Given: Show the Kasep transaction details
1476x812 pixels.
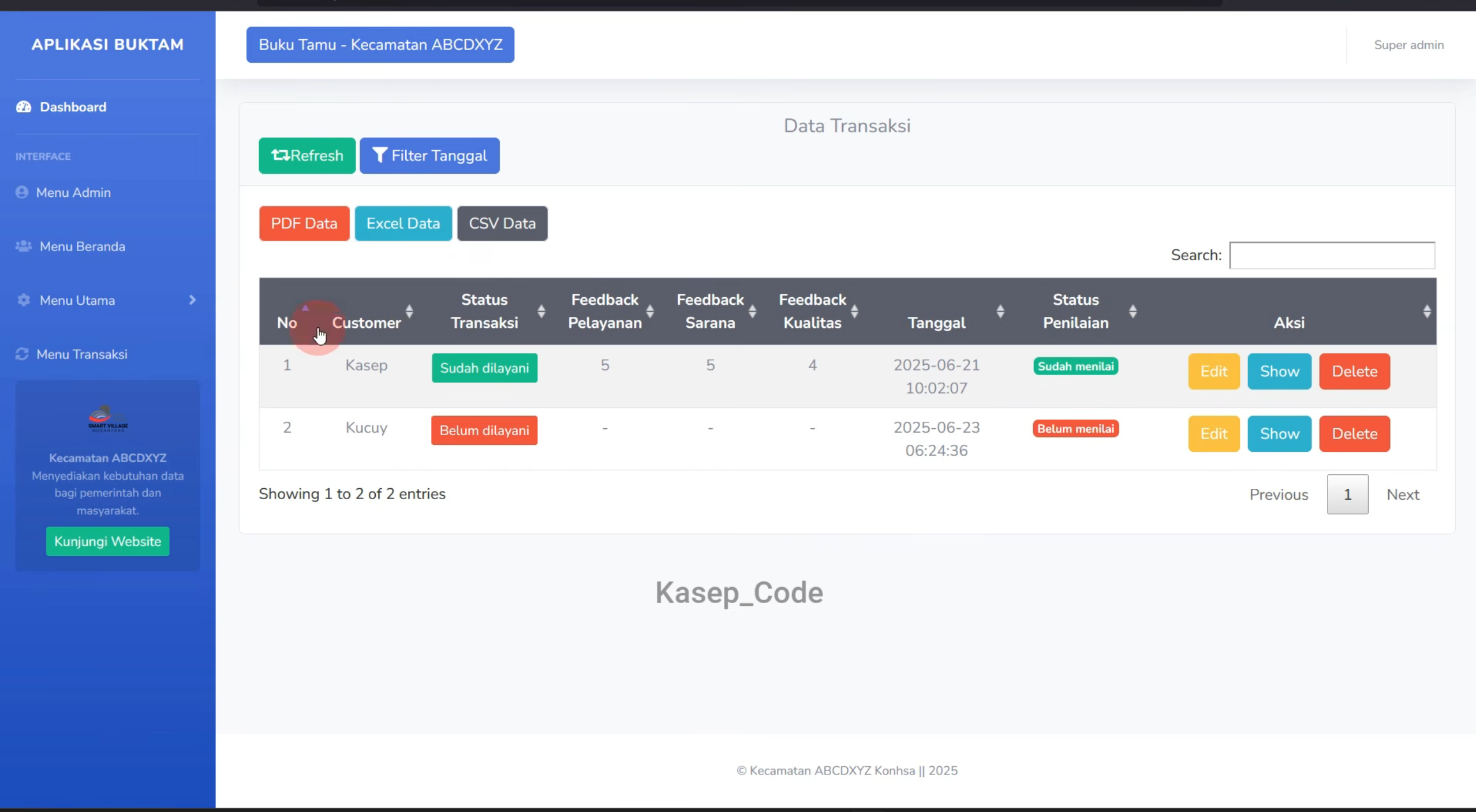Looking at the screenshot, I should click(x=1279, y=371).
